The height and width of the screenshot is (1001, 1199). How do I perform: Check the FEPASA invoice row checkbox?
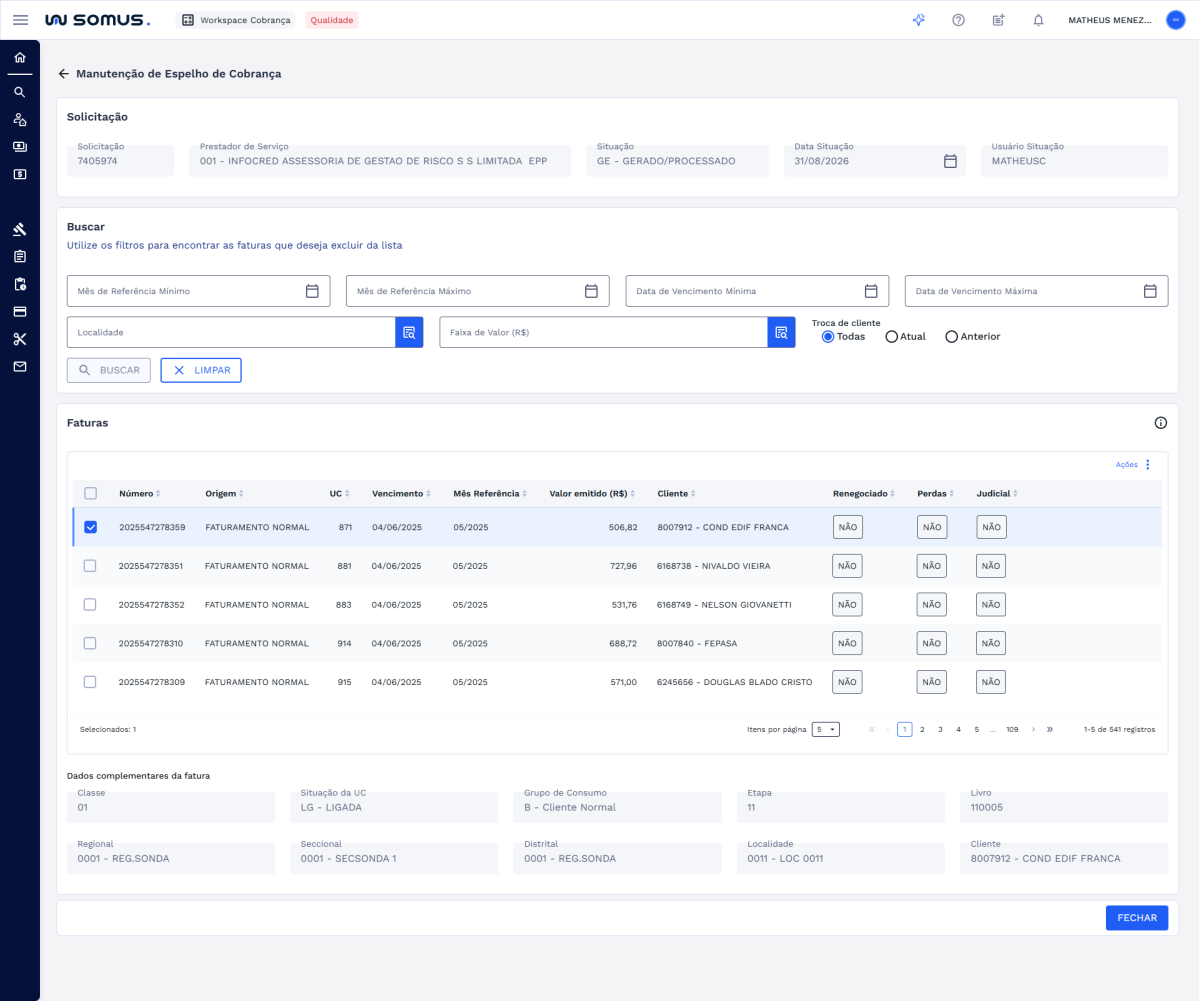point(90,643)
